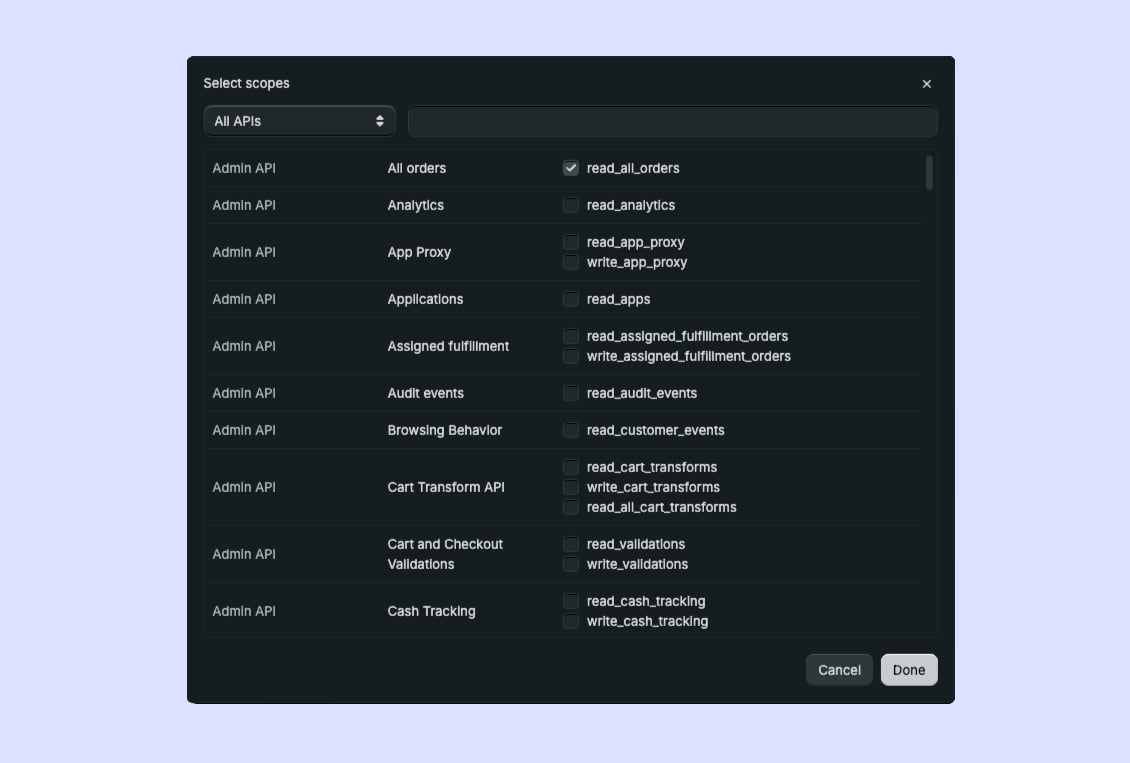Enable the read_analytics scope
Image resolution: width=1130 pixels, height=763 pixels.
571,205
